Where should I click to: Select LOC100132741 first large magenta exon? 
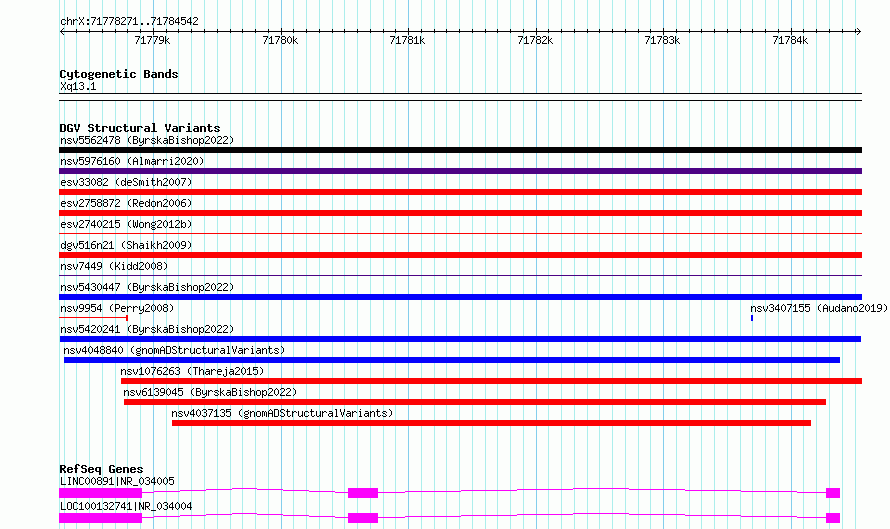point(100,518)
